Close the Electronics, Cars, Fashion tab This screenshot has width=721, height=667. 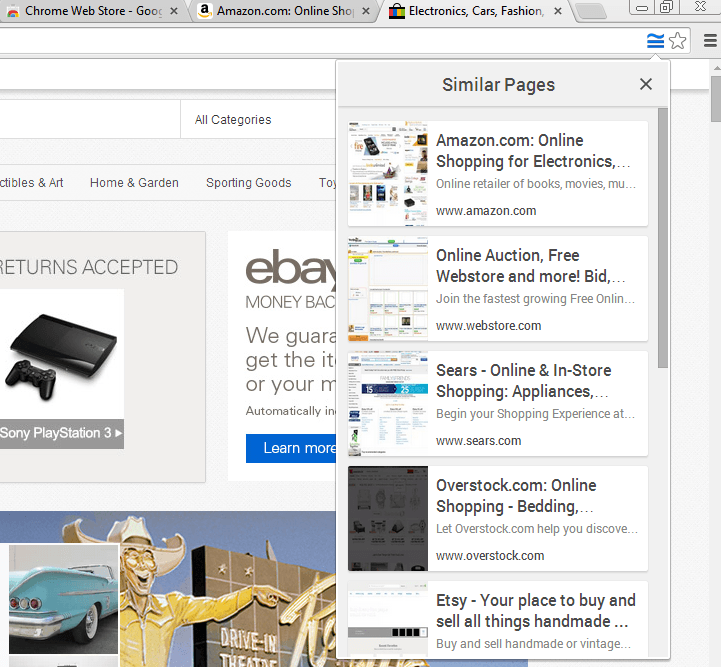(558, 11)
